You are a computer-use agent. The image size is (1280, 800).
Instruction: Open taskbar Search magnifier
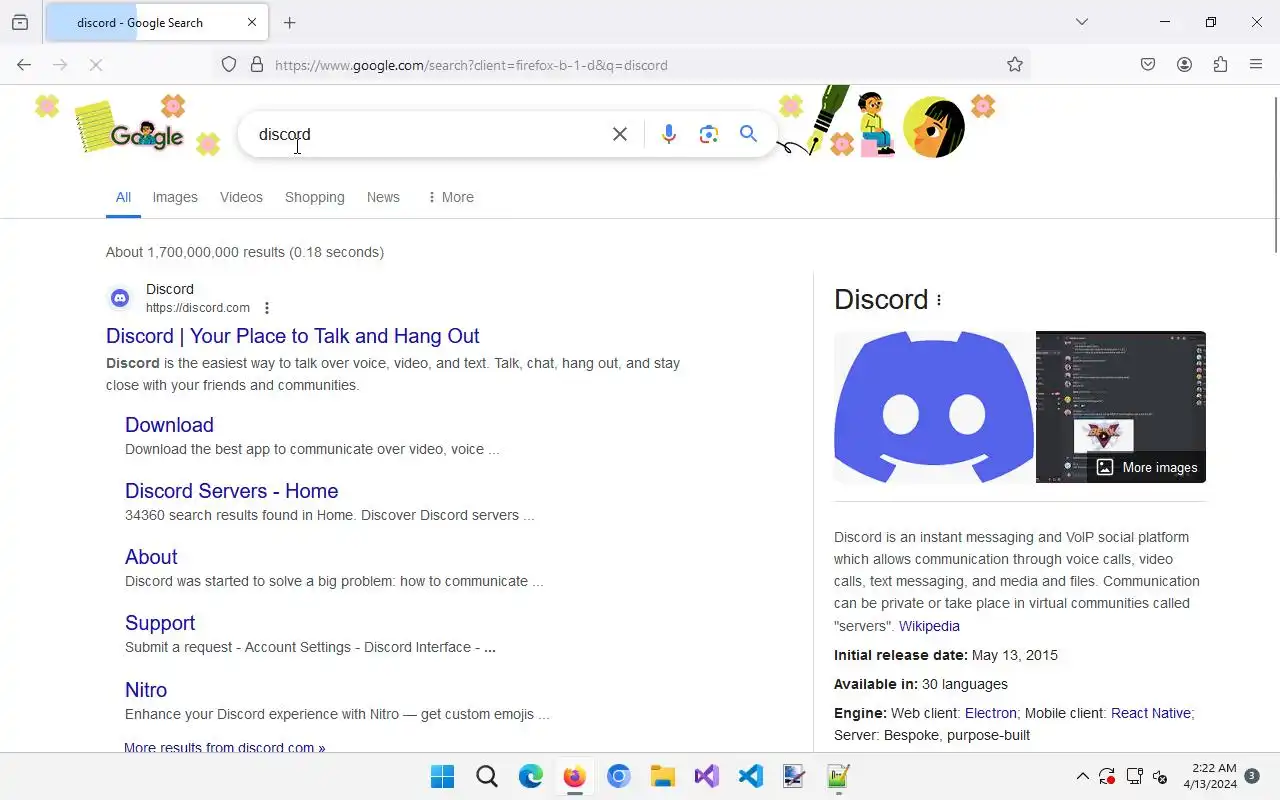click(487, 776)
